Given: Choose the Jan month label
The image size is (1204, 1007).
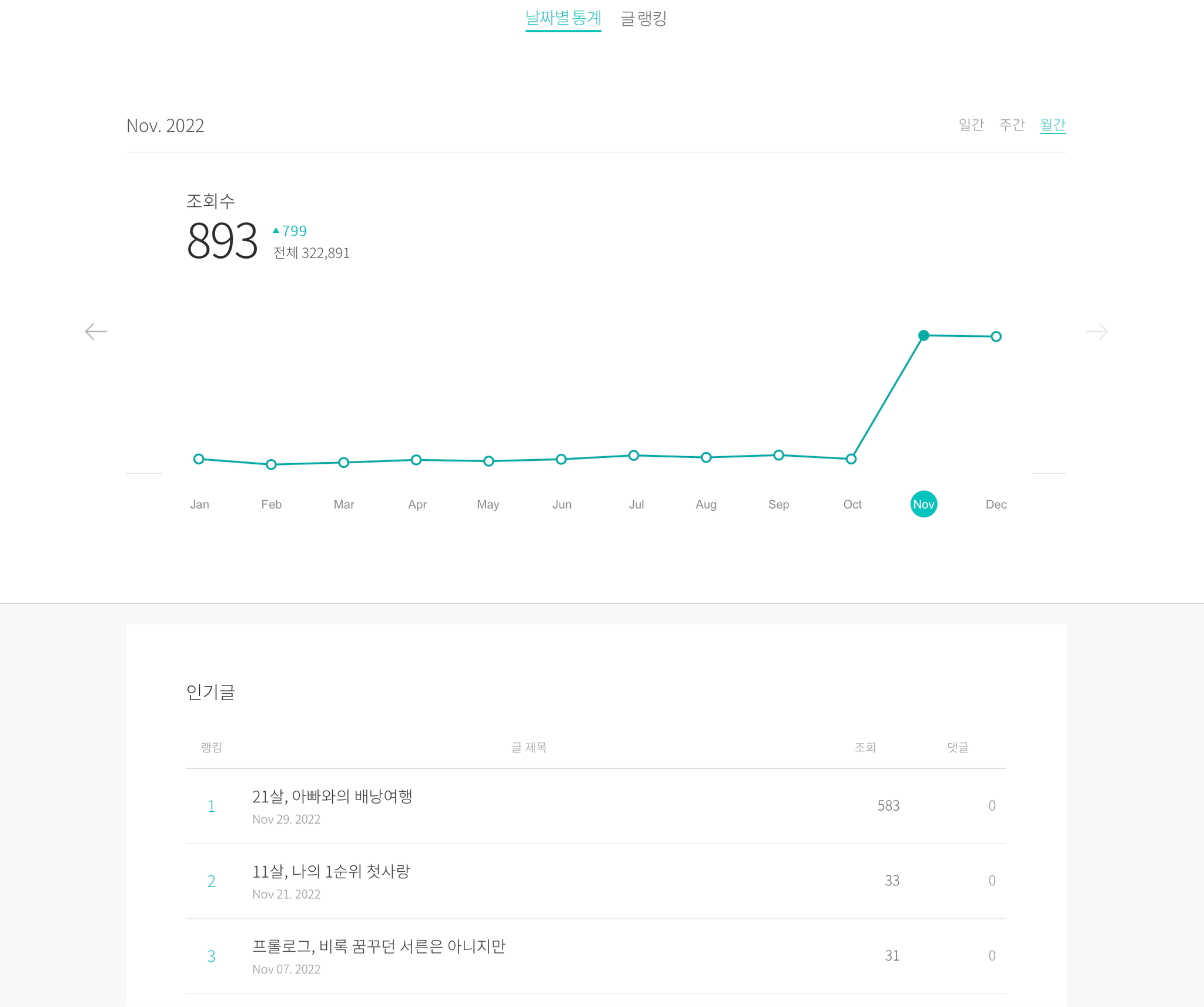Looking at the screenshot, I should pos(199,504).
